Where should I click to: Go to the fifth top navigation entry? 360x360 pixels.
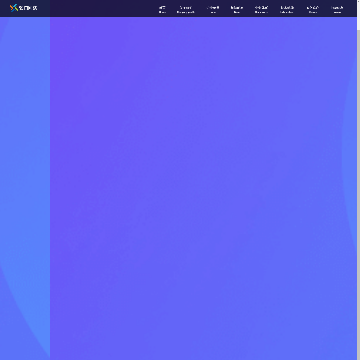coord(261,10)
